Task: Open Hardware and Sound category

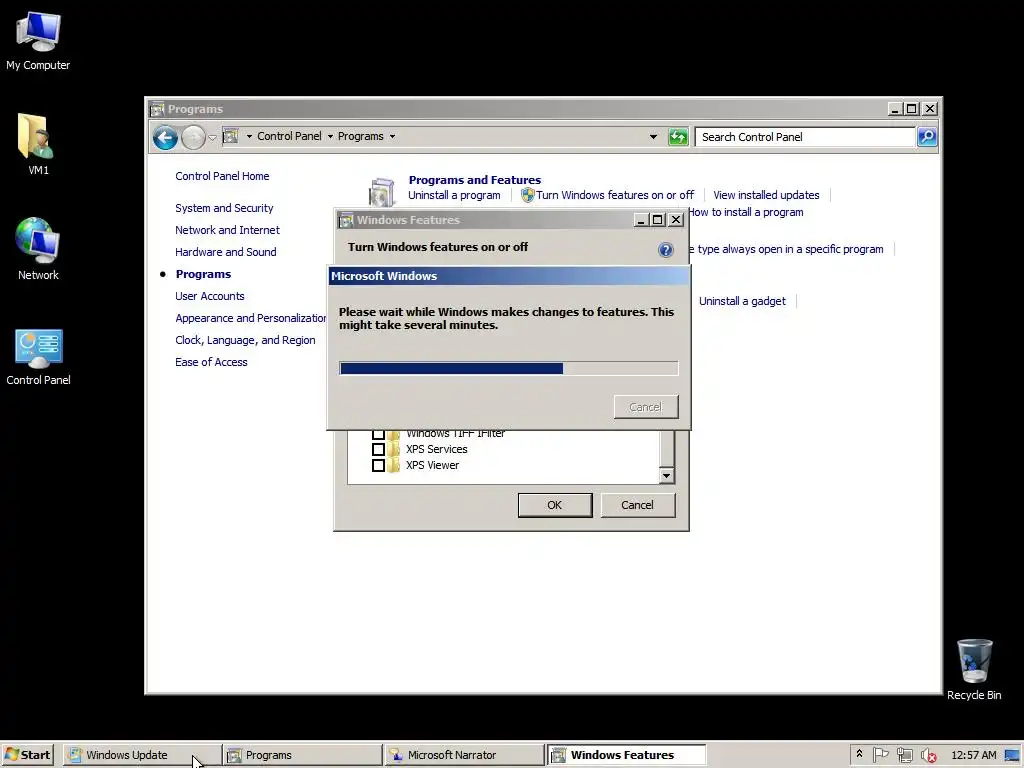Action: pyautogui.click(x=225, y=252)
